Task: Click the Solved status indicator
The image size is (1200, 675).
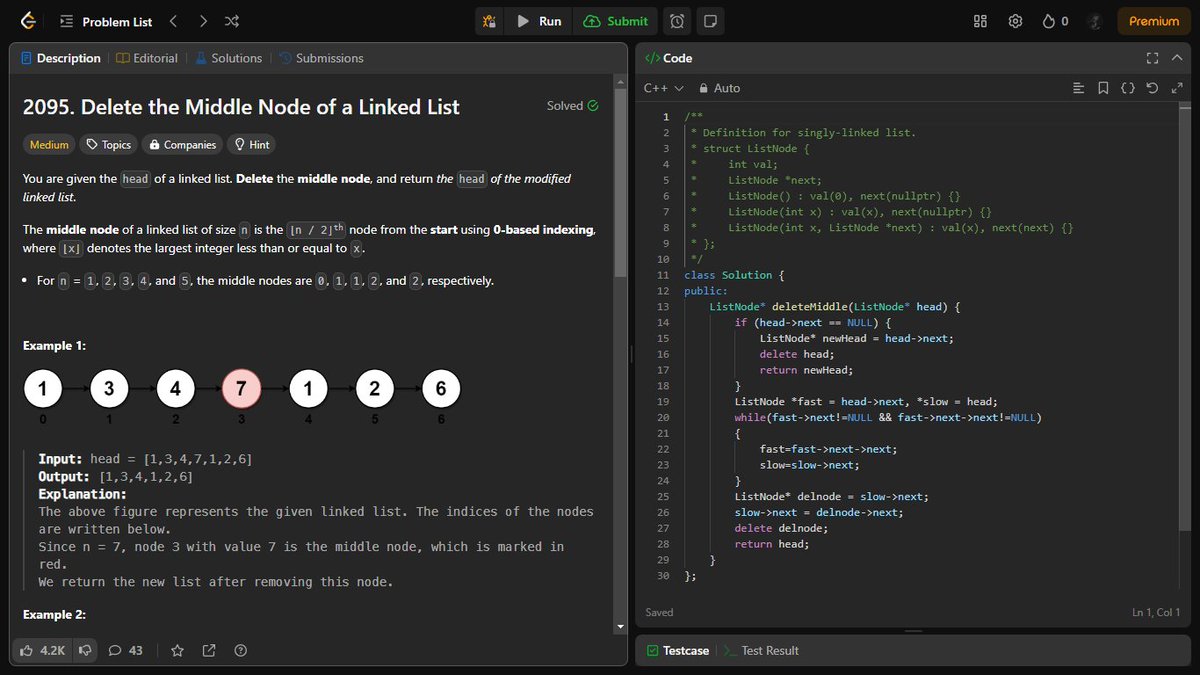Action: pyautogui.click(x=573, y=105)
